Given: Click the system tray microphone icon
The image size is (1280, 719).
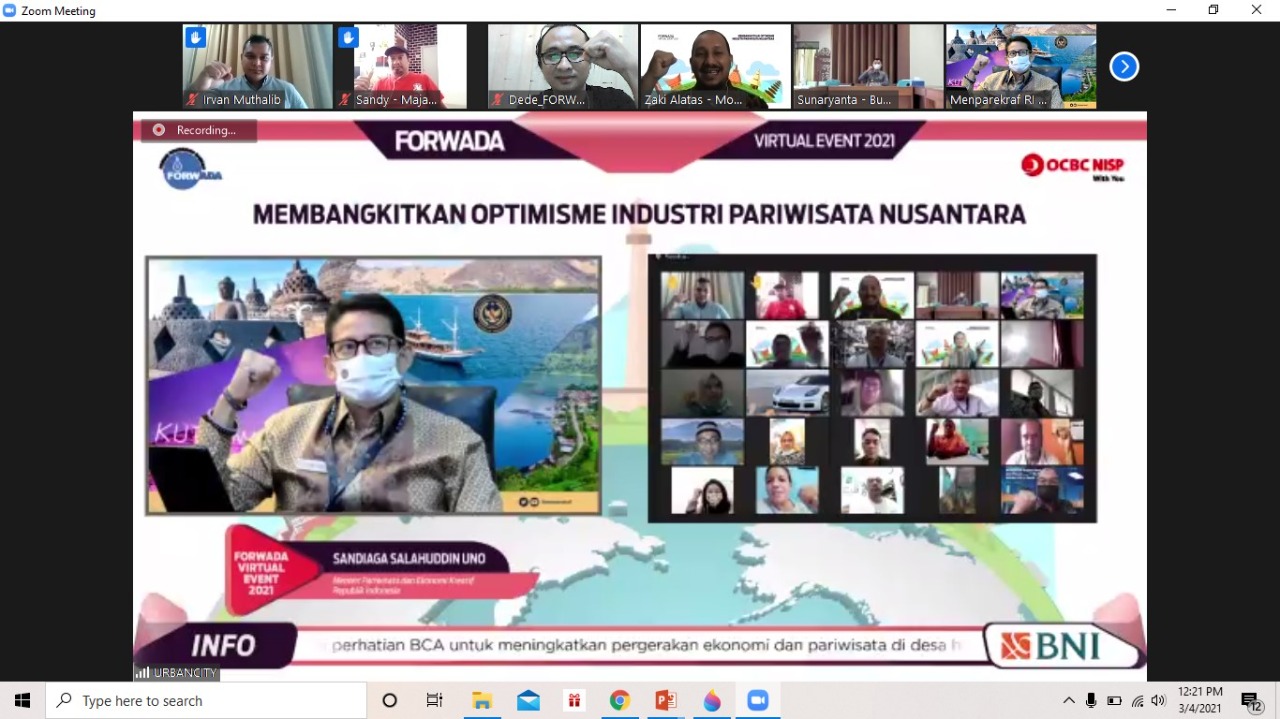Looking at the screenshot, I should click(1091, 700).
